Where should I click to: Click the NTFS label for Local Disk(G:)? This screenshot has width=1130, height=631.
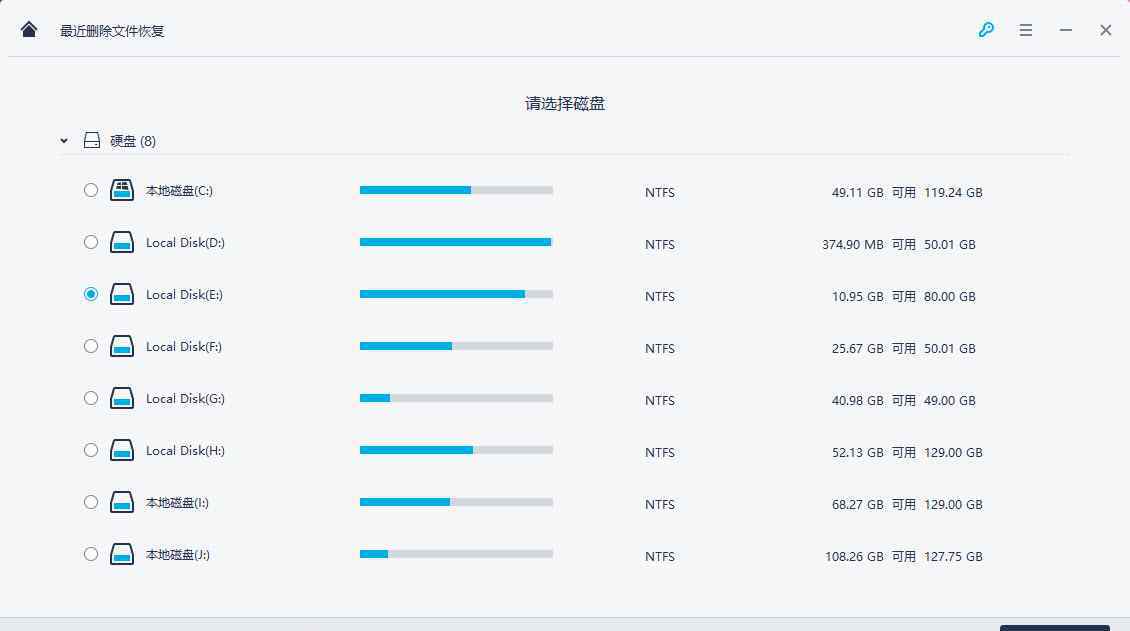pyautogui.click(x=660, y=400)
